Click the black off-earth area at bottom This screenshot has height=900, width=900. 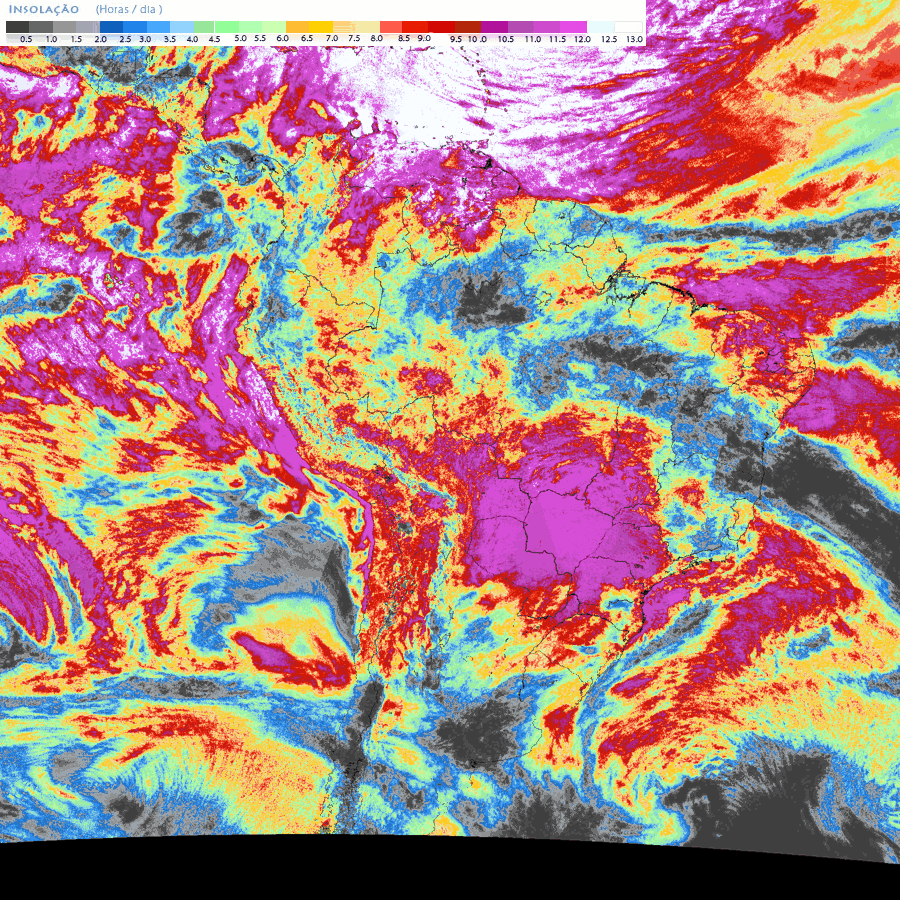pyautogui.click(x=450, y=870)
